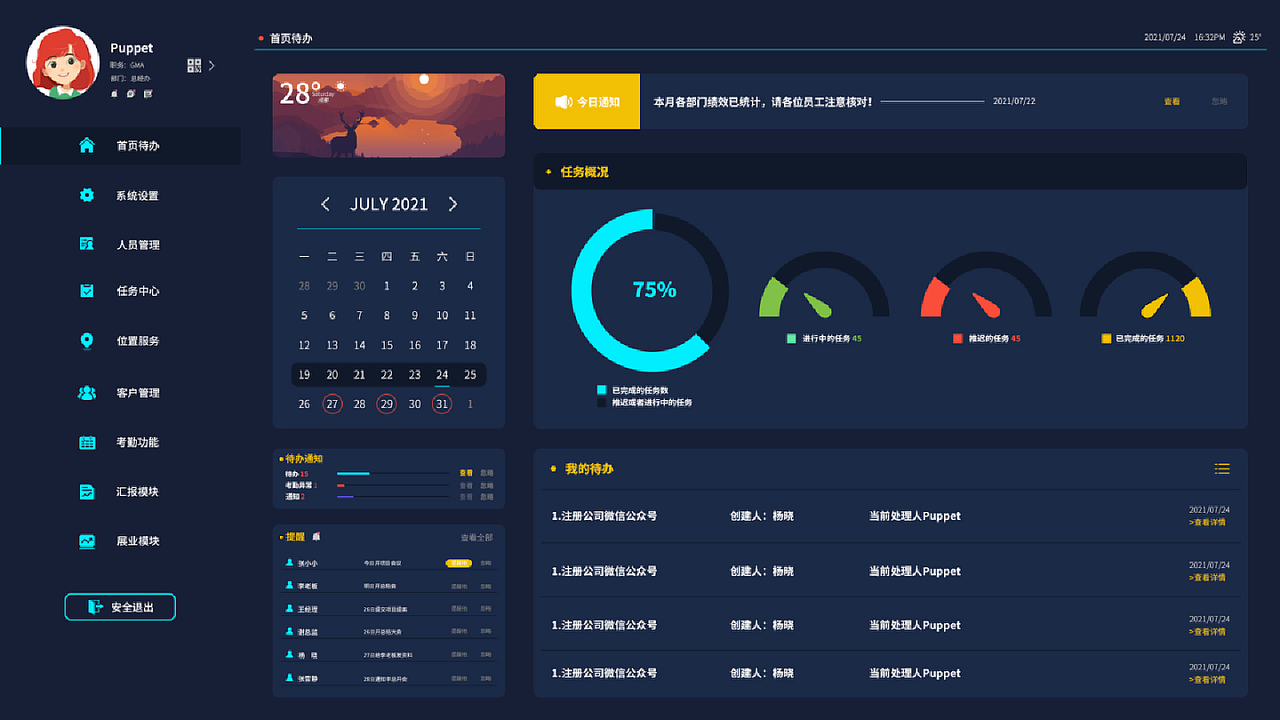Click the 客户管理 people icon
Screen dimensions: 1280x720
[87, 393]
